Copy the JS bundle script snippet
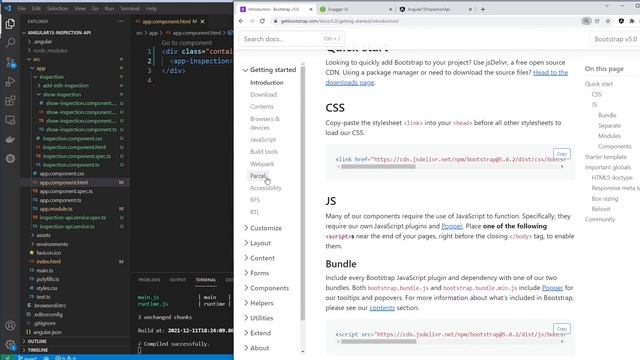640x360 pixels. pyautogui.click(x=562, y=329)
